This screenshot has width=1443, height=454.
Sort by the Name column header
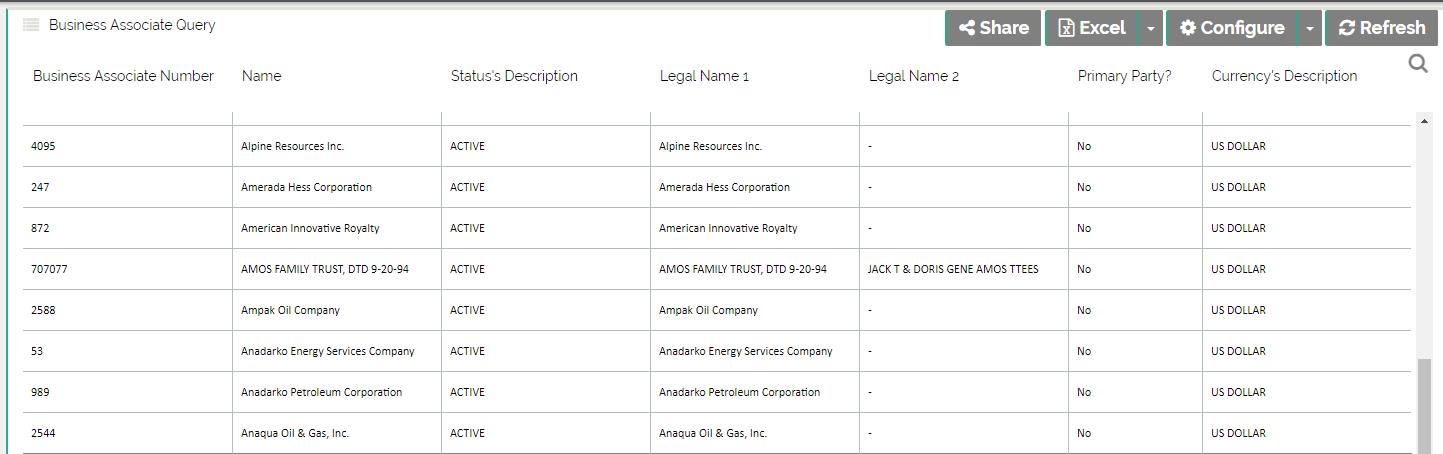[x=261, y=76]
